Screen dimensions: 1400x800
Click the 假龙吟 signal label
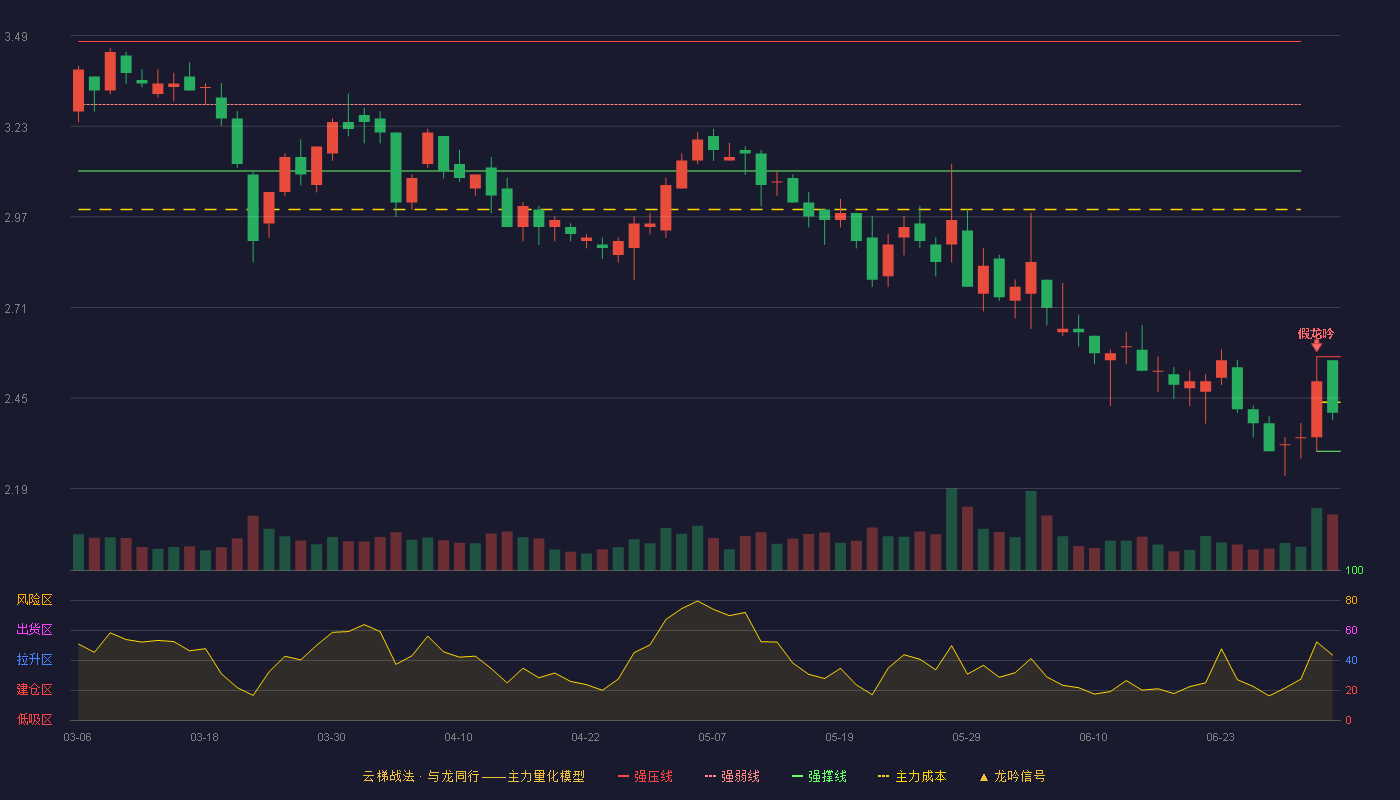click(1316, 334)
